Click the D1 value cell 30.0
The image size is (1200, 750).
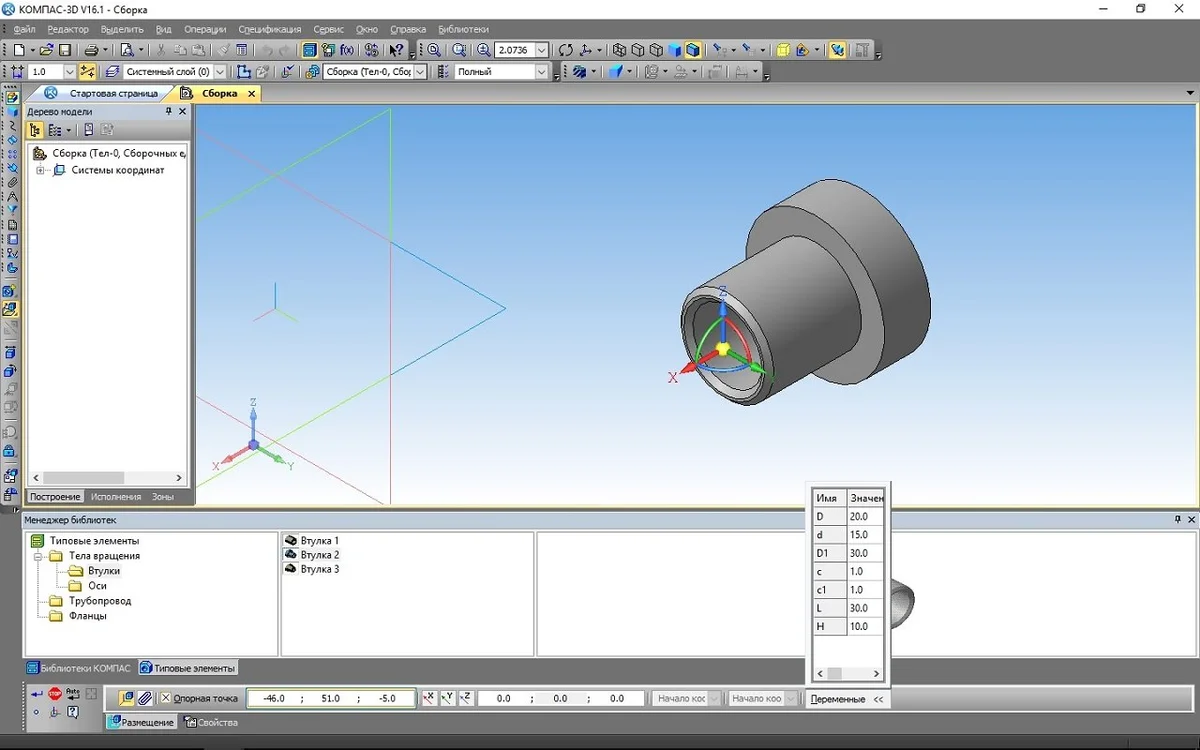(x=865, y=553)
